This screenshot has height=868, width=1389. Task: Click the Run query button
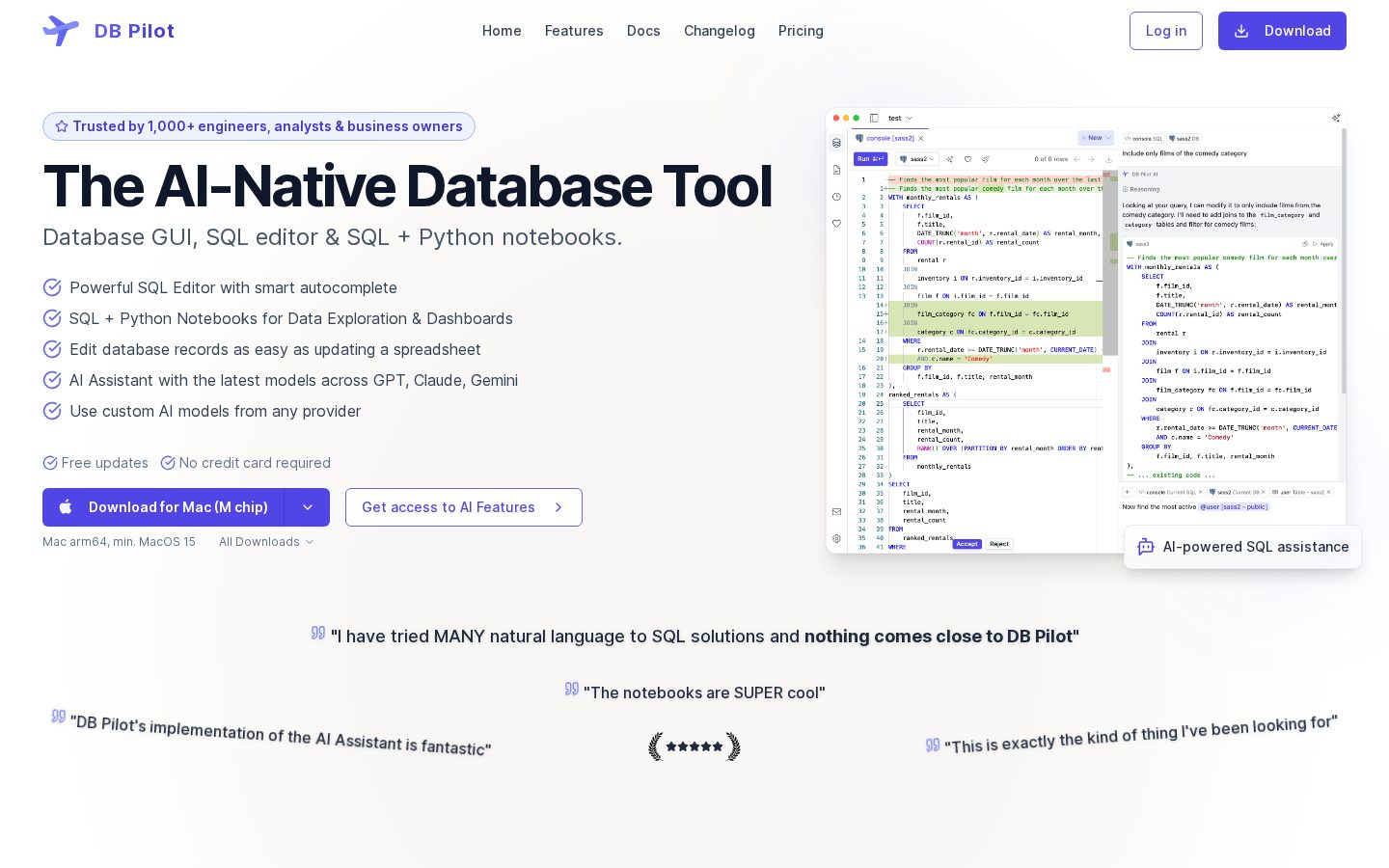pos(870,159)
